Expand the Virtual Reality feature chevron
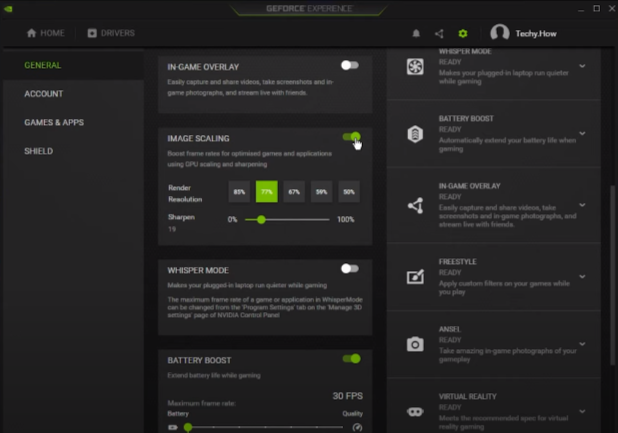 [x=582, y=411]
